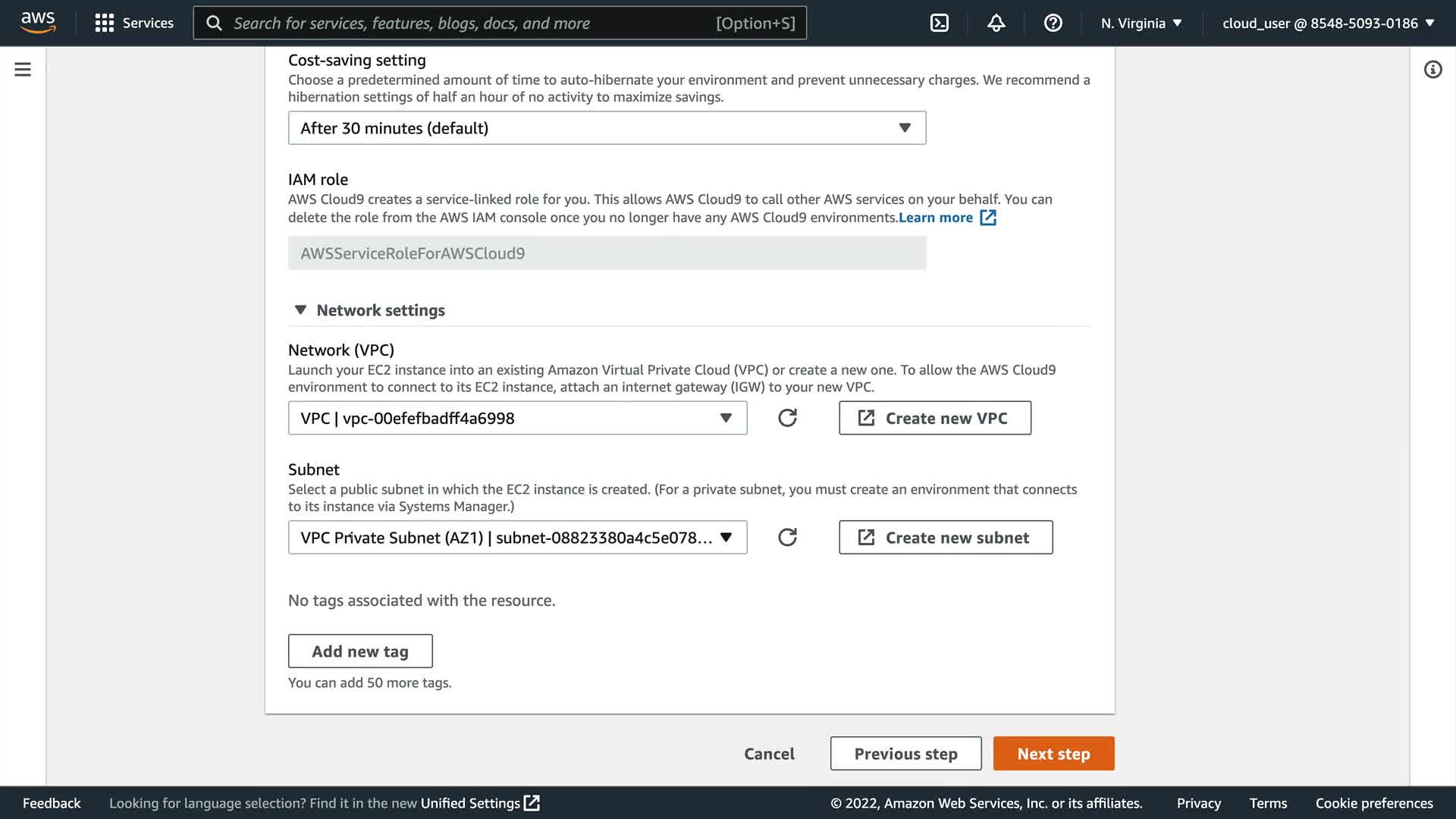The height and width of the screenshot is (819, 1456).
Task: Click Create new VPC button
Action: [934, 418]
